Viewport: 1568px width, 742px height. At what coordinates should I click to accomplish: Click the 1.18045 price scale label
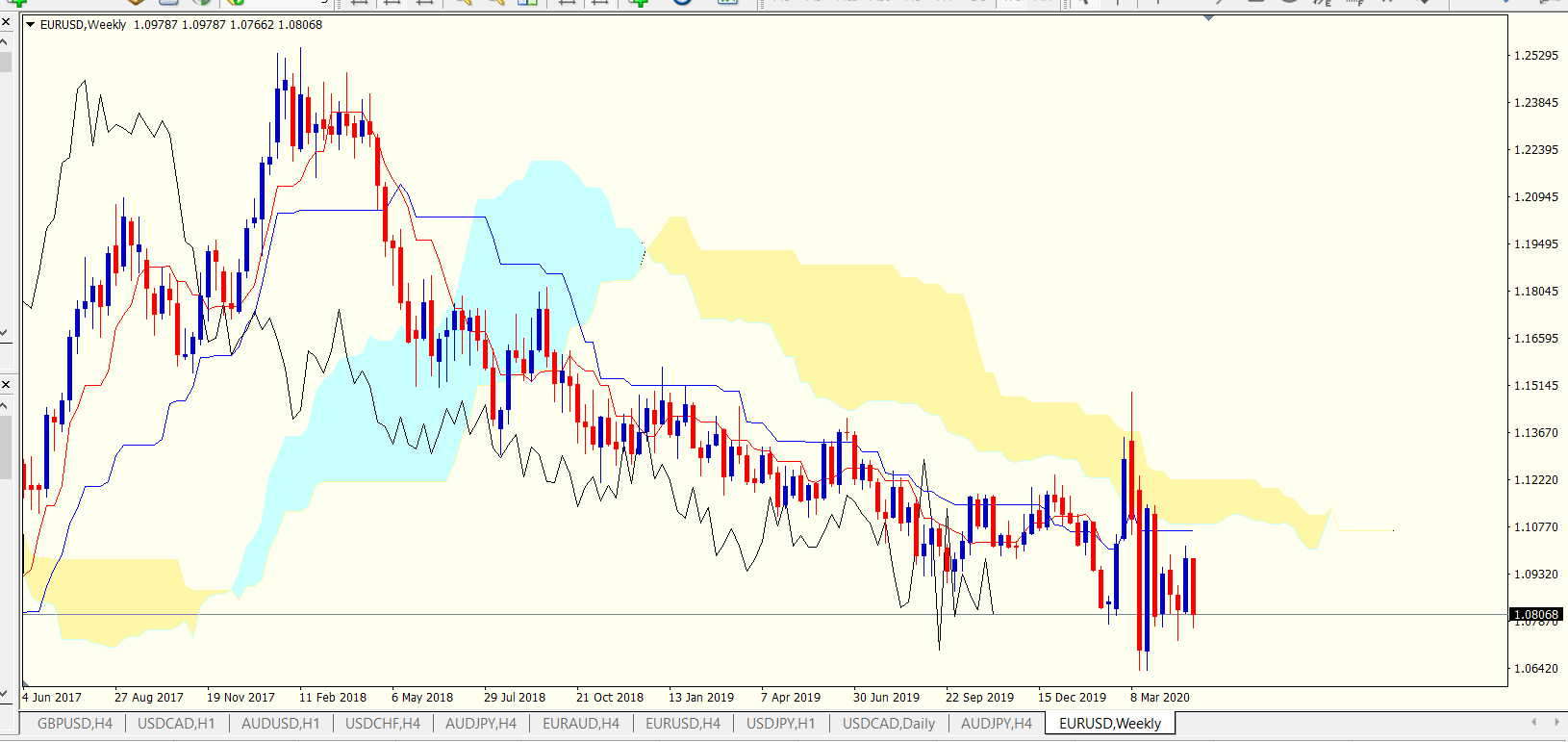[1536, 292]
